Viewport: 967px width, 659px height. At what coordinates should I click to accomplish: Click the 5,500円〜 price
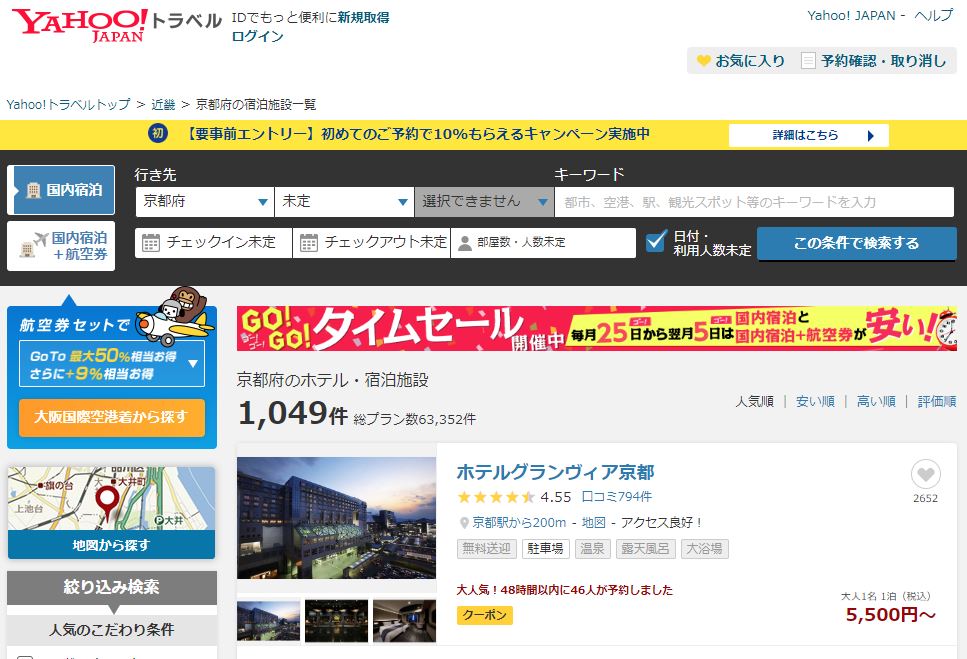pos(890,615)
